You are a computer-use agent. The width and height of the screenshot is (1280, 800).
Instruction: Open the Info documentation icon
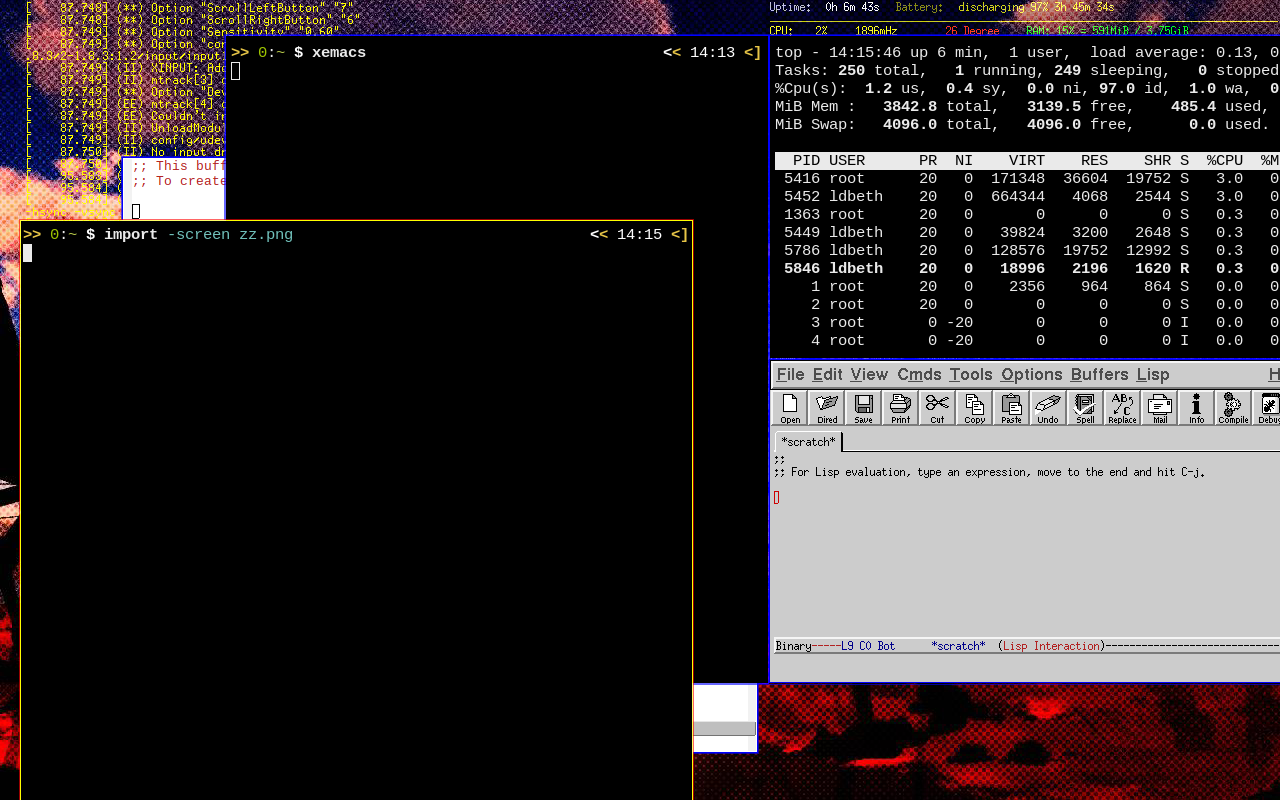[1196, 408]
